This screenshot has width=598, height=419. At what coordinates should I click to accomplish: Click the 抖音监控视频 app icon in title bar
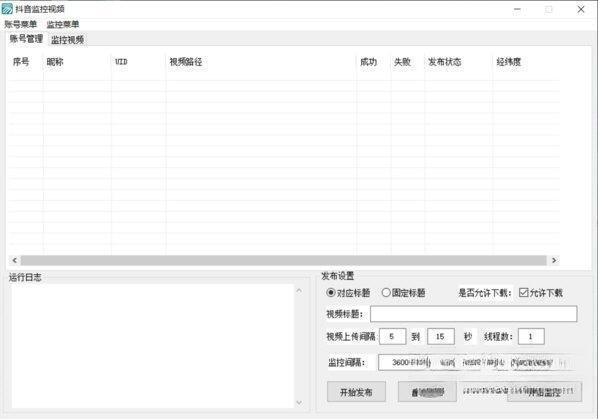7,9
